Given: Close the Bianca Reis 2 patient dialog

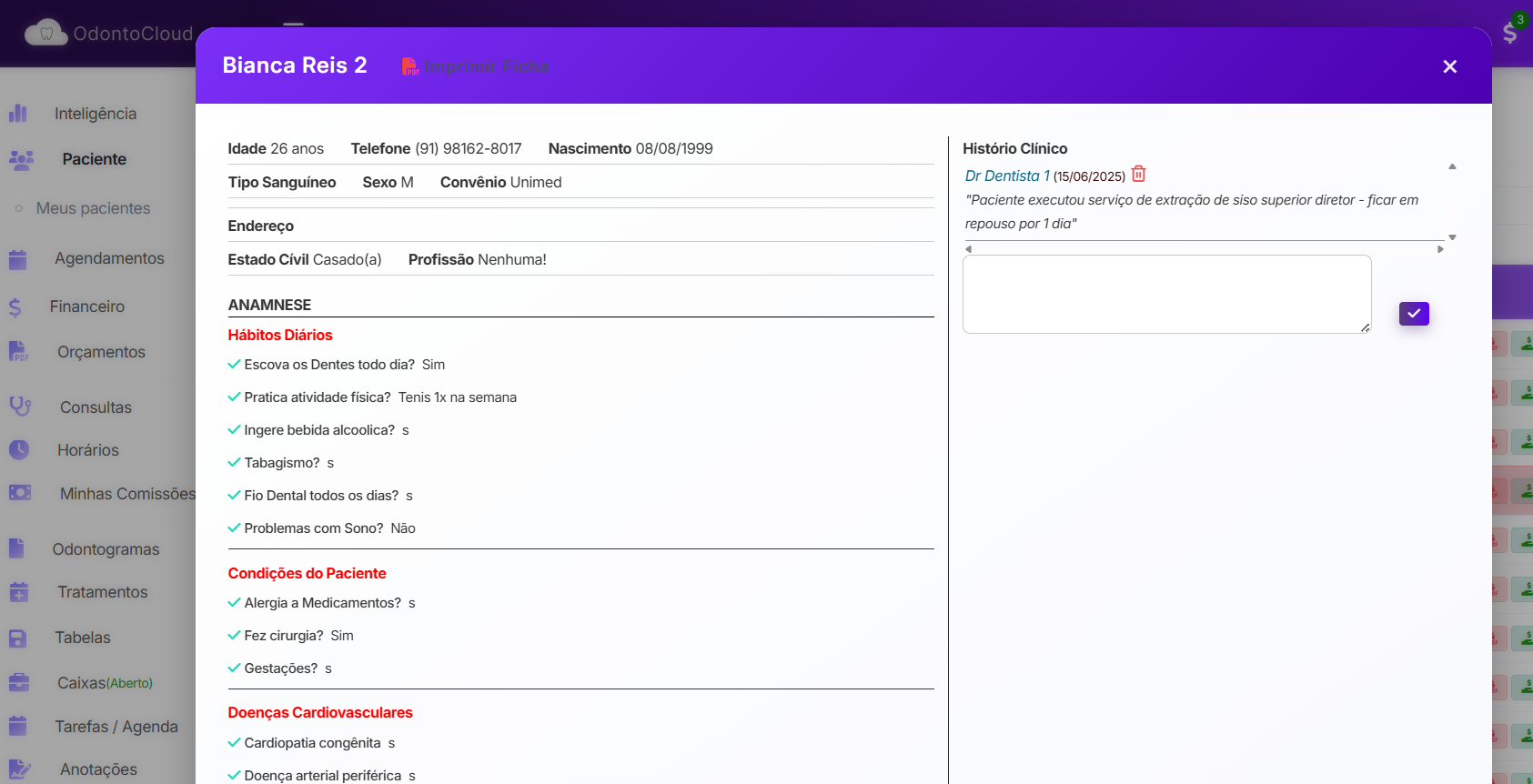Looking at the screenshot, I should (x=1449, y=66).
